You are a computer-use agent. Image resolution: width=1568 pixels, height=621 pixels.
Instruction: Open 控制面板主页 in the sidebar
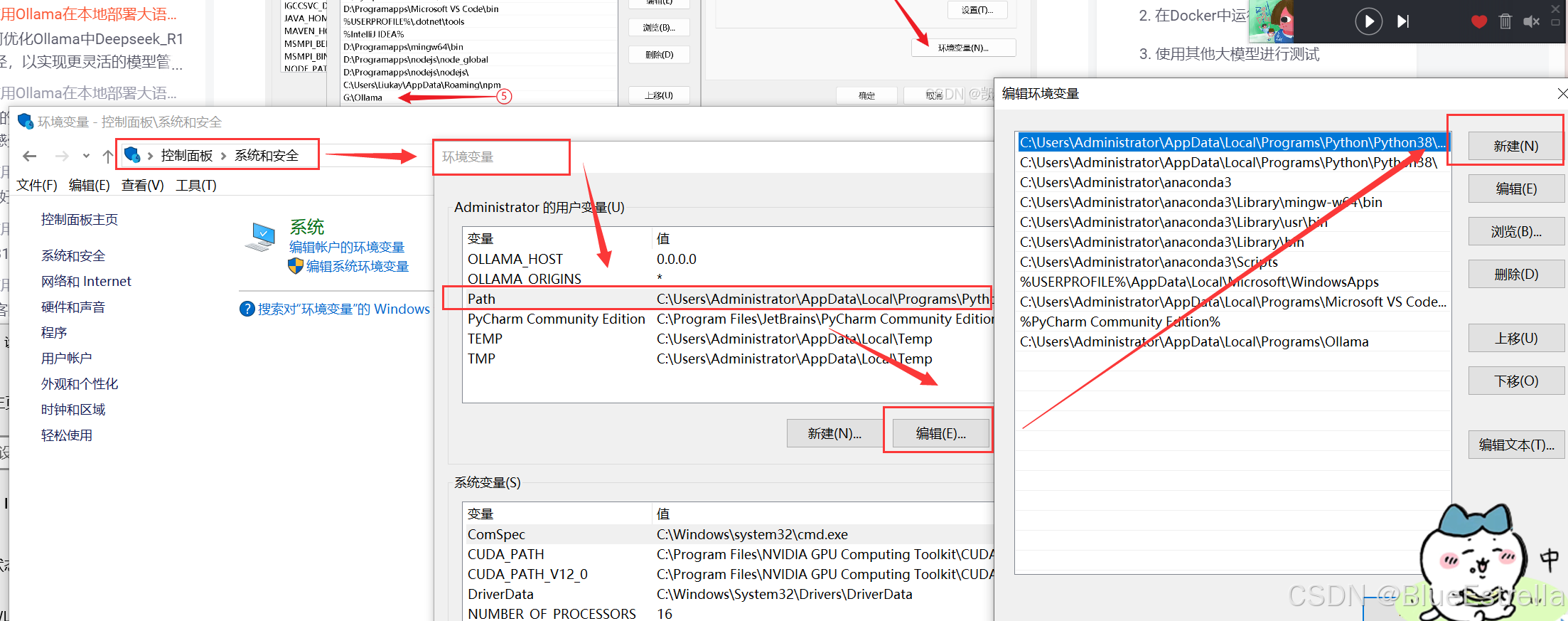[80, 220]
